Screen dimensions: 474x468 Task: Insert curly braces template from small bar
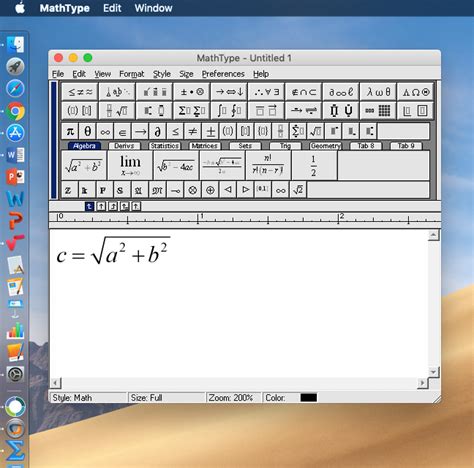tap(263, 131)
